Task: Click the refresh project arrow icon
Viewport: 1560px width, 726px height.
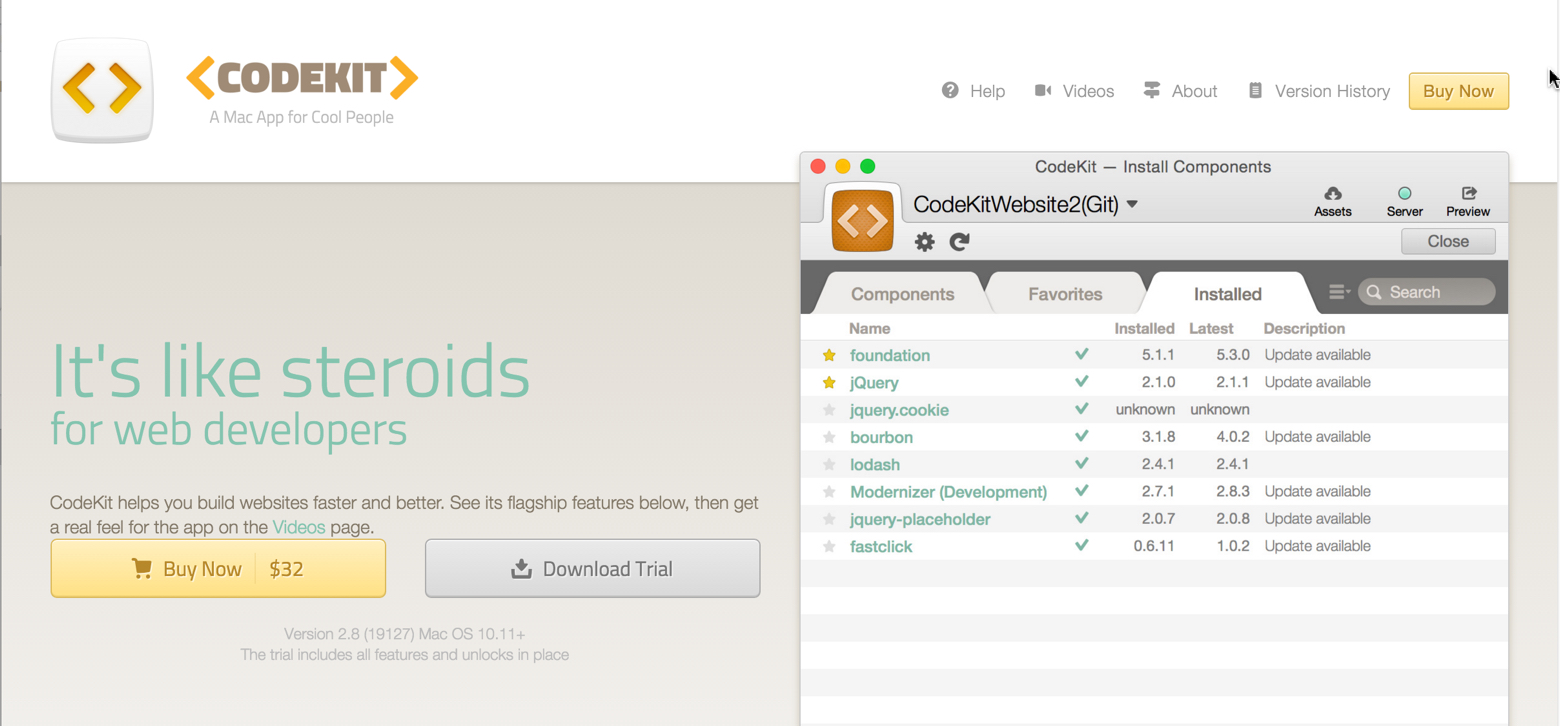Action: pos(960,241)
